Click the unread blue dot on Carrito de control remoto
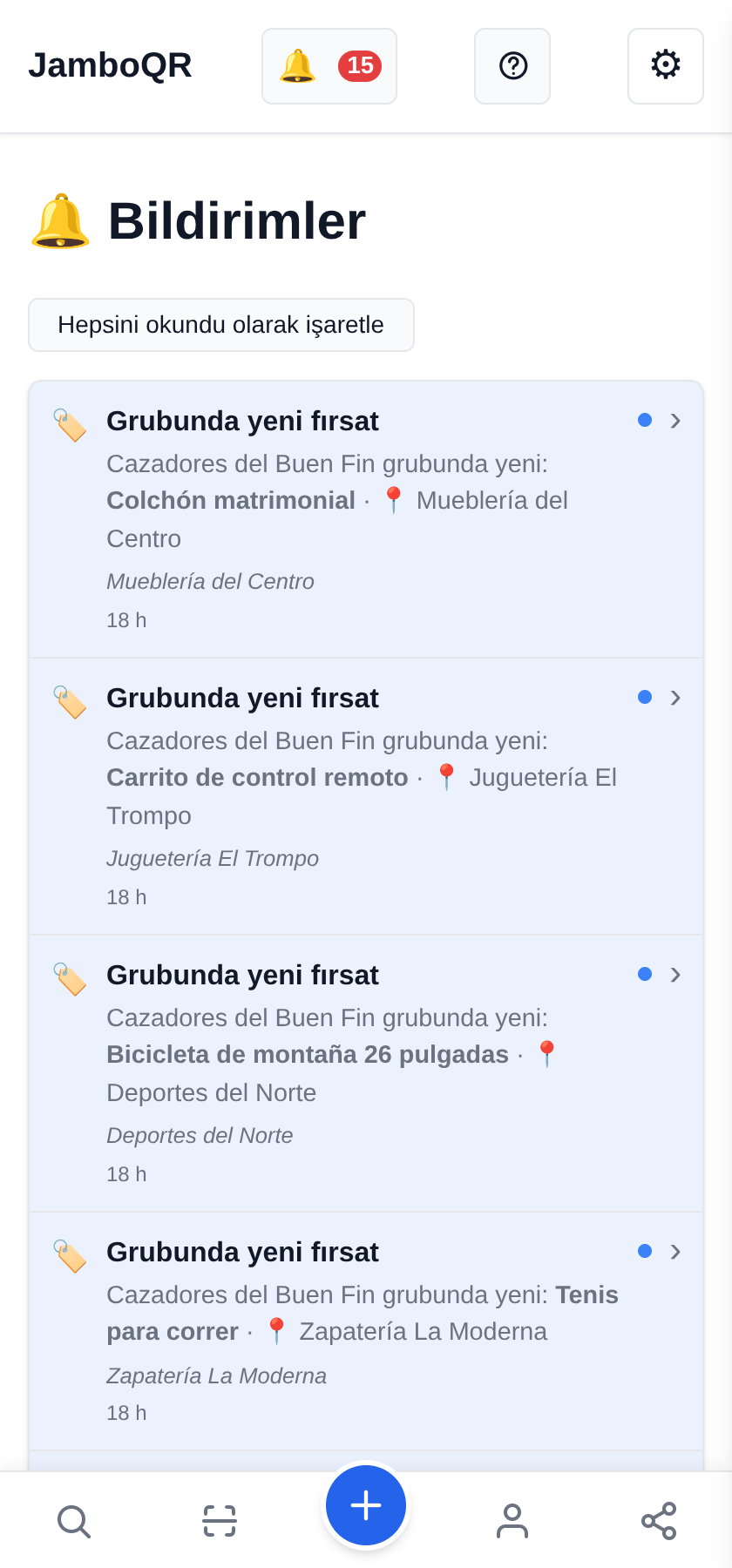Viewport: 732px width, 1568px height. [x=645, y=697]
